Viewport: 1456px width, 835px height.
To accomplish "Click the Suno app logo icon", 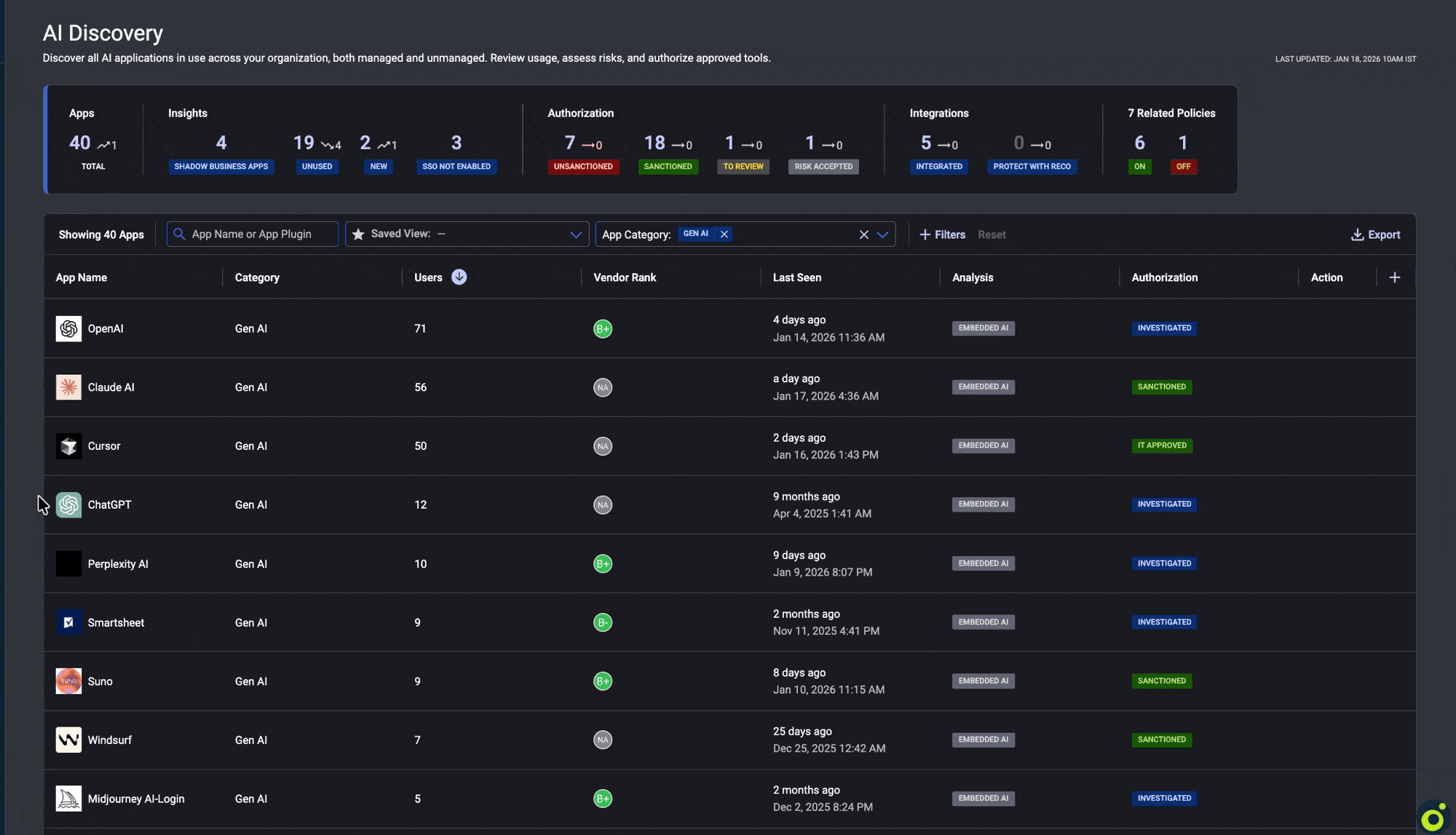I will point(68,681).
